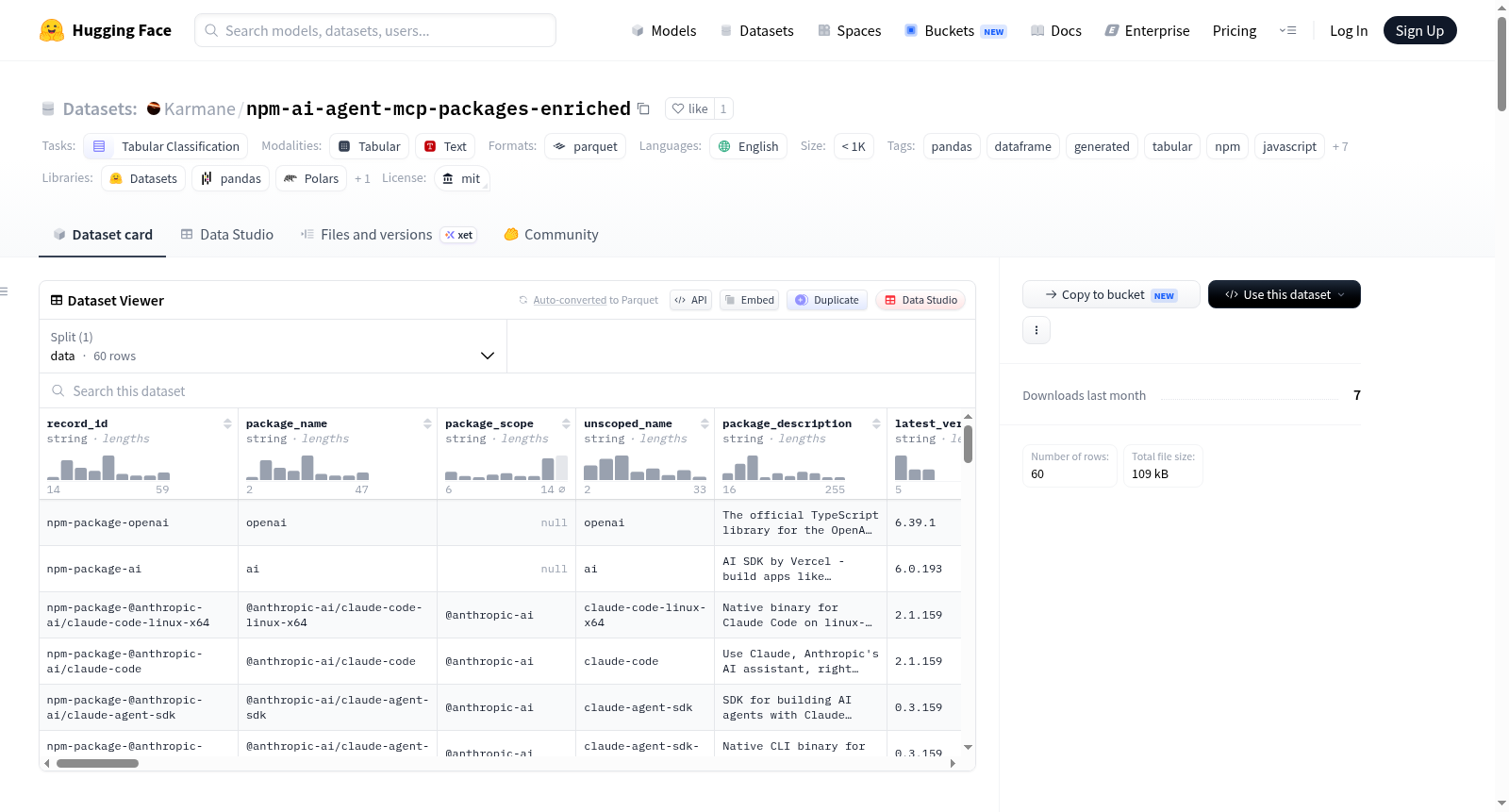1509x812 pixels.
Task: Click the Embed button
Action: point(749,300)
